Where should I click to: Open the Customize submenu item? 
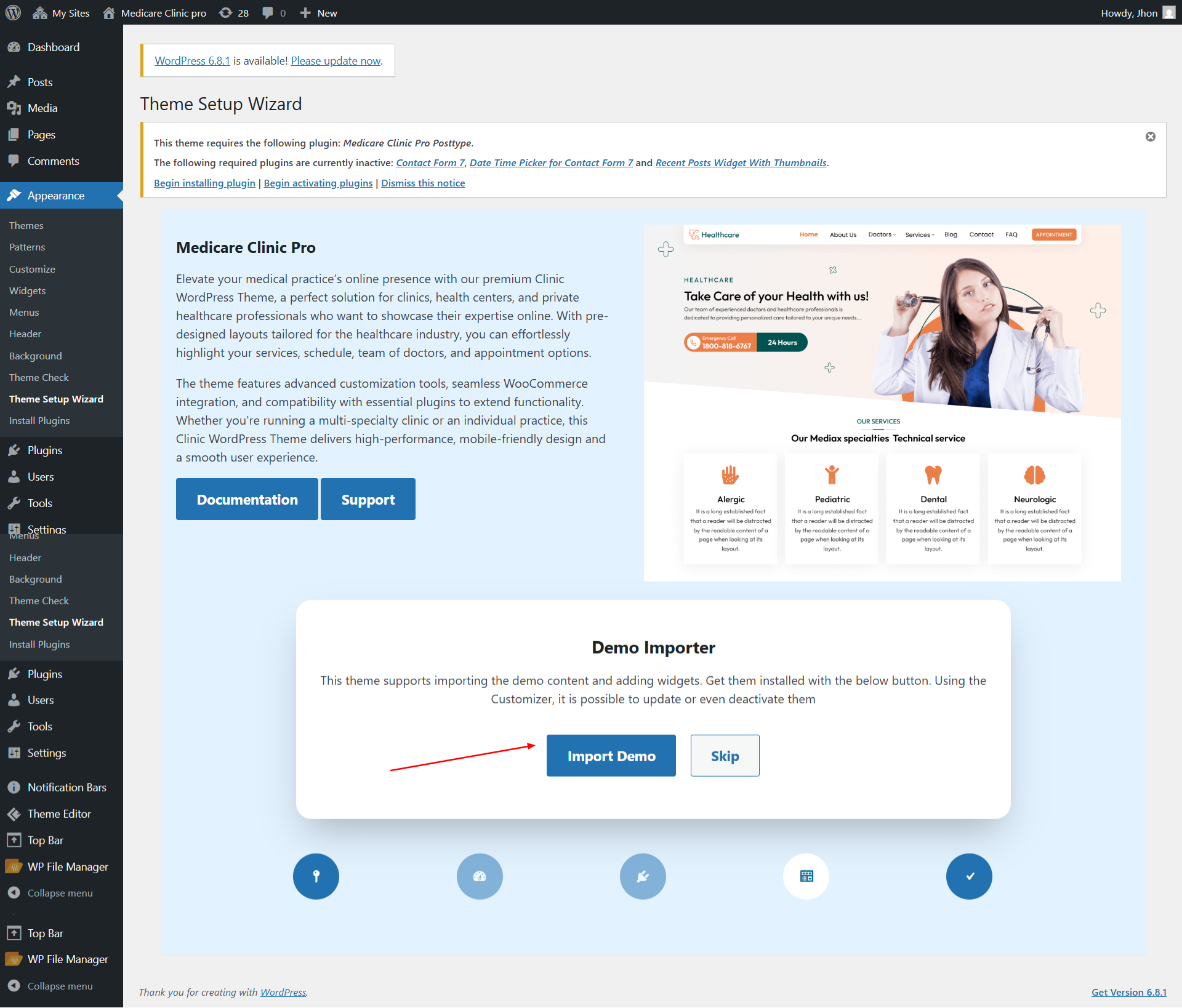click(x=32, y=269)
